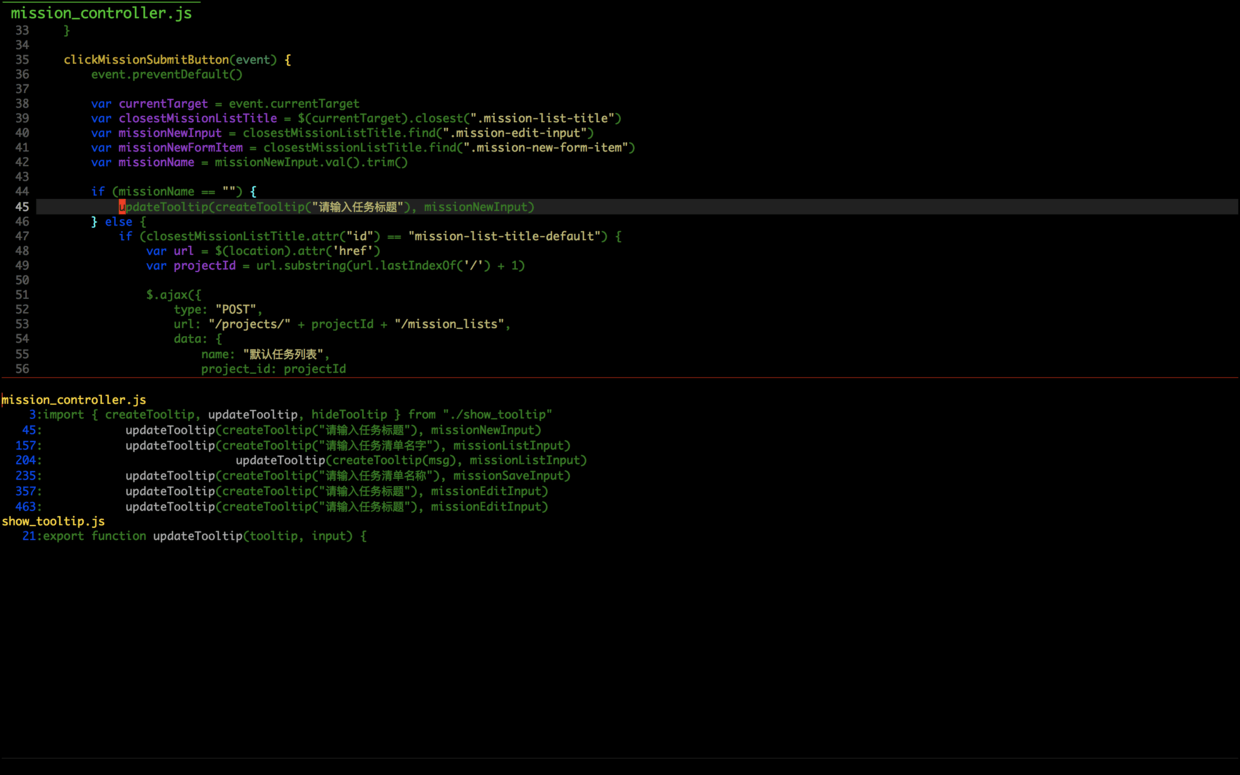Open show_tooltip.js header in search results
This screenshot has width=1240, height=775.
pyautogui.click(x=53, y=522)
